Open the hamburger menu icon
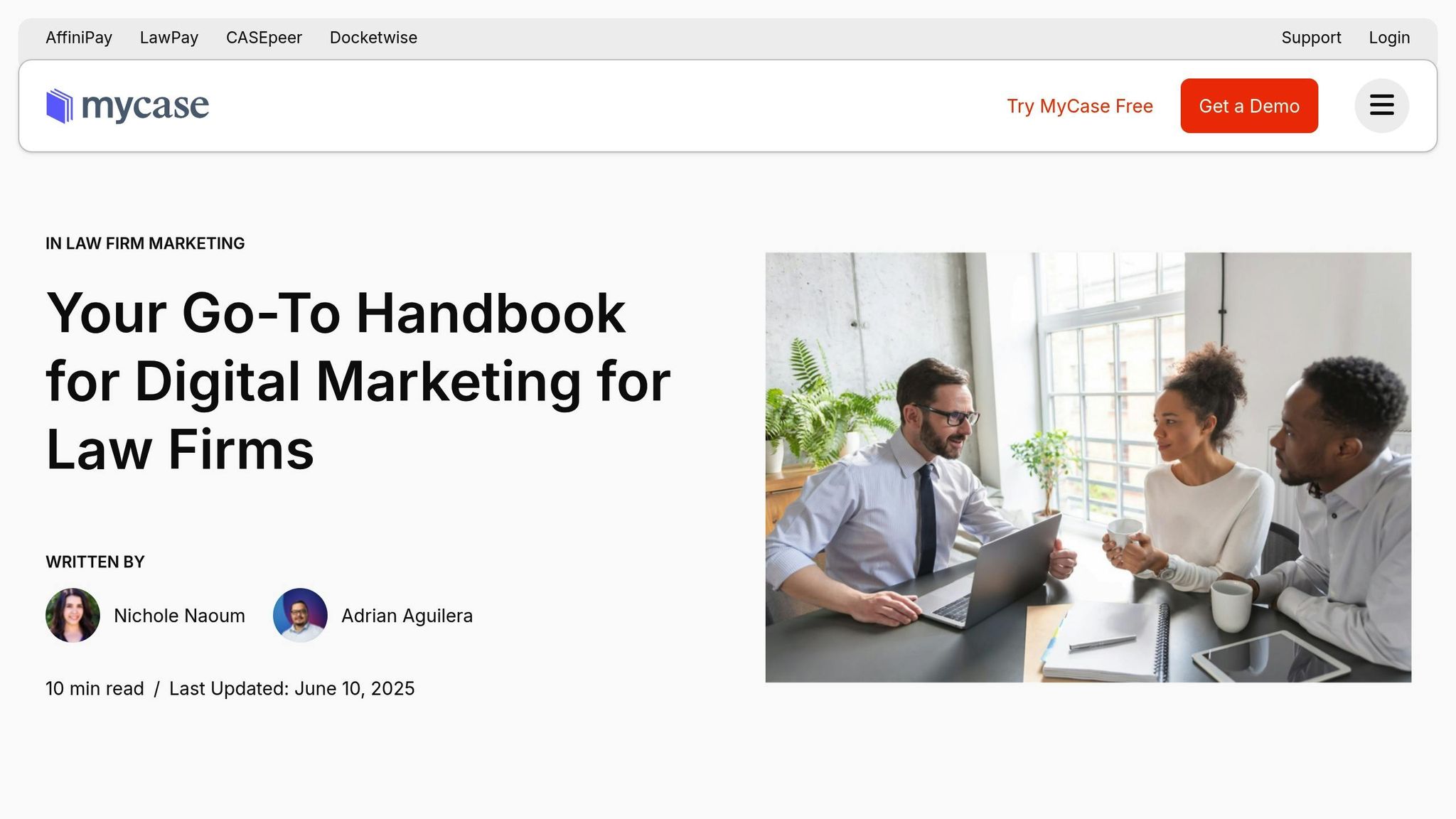The width and height of the screenshot is (1456, 819). 1381,106
